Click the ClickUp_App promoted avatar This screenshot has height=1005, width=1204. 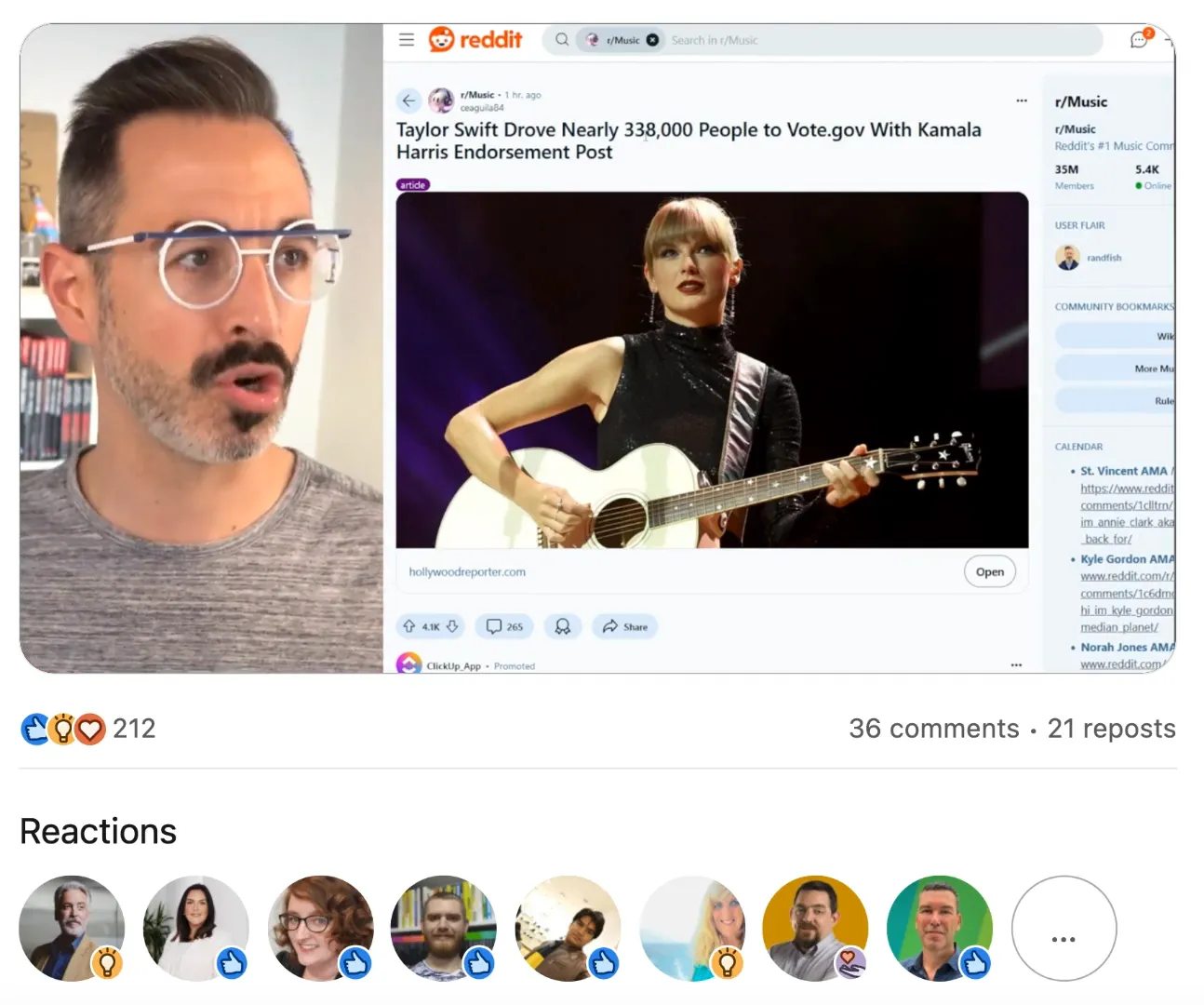tap(408, 663)
